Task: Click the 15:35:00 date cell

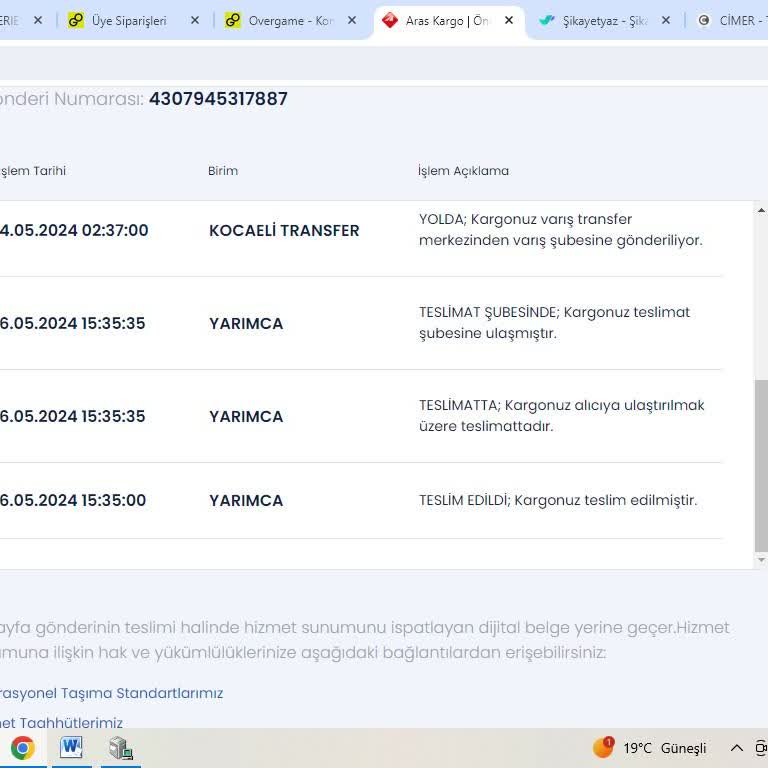Action: (73, 501)
